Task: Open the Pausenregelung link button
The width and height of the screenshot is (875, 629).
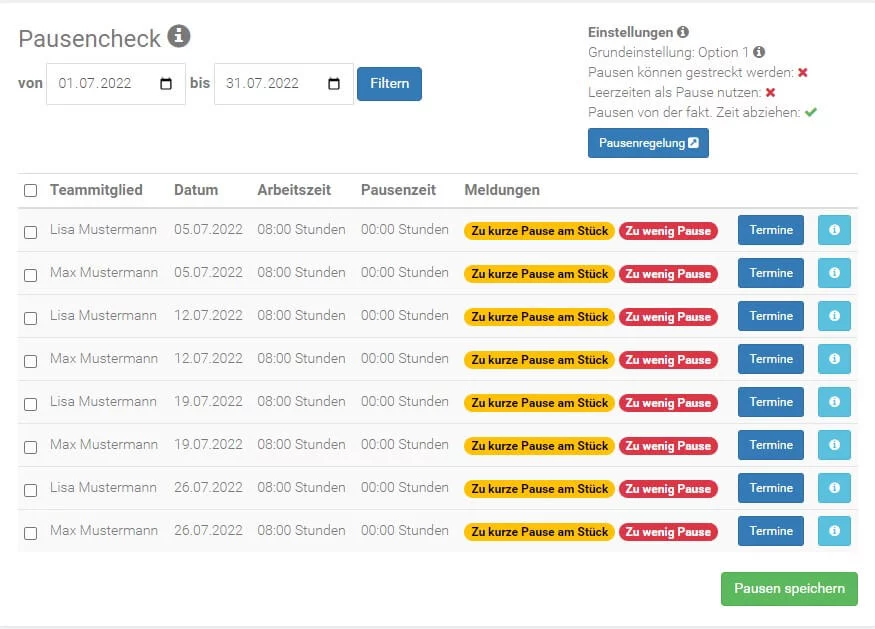Action: coord(648,143)
